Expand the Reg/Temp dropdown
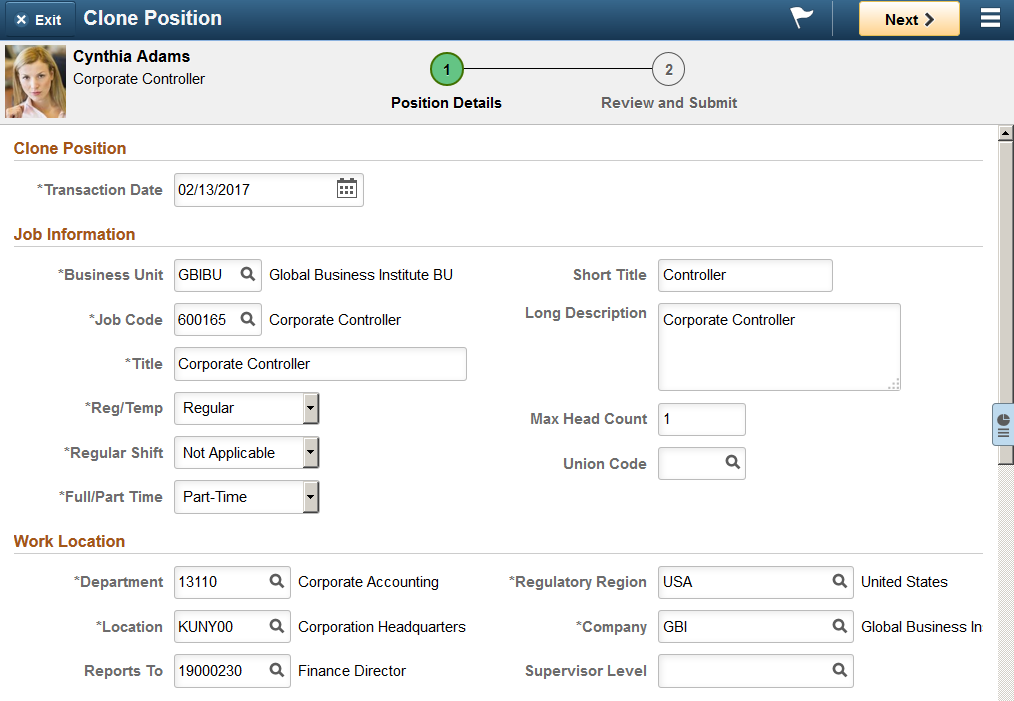This screenshot has height=701, width=1014. pyautogui.click(x=311, y=408)
